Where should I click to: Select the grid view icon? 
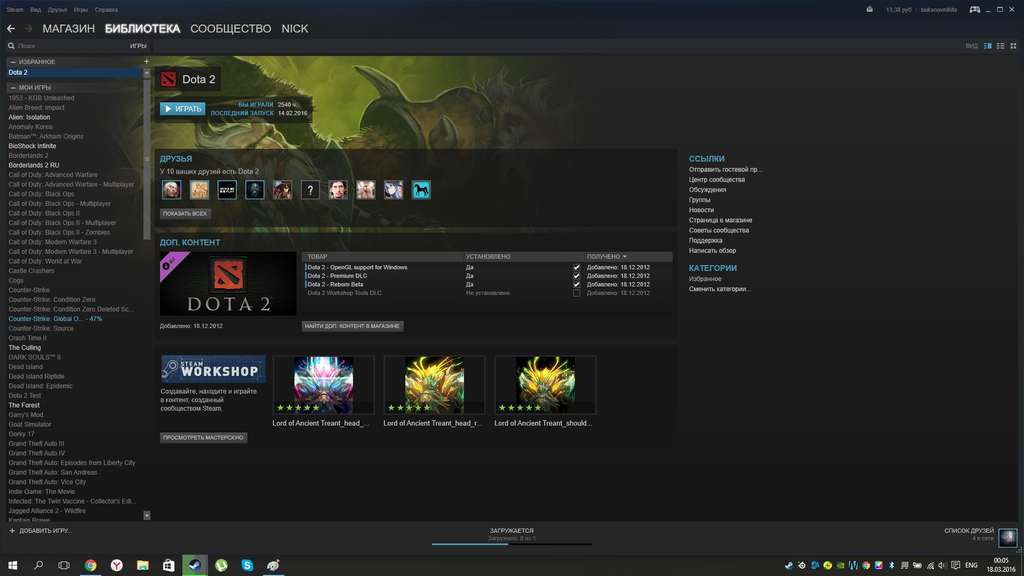pyautogui.click(x=1013, y=46)
